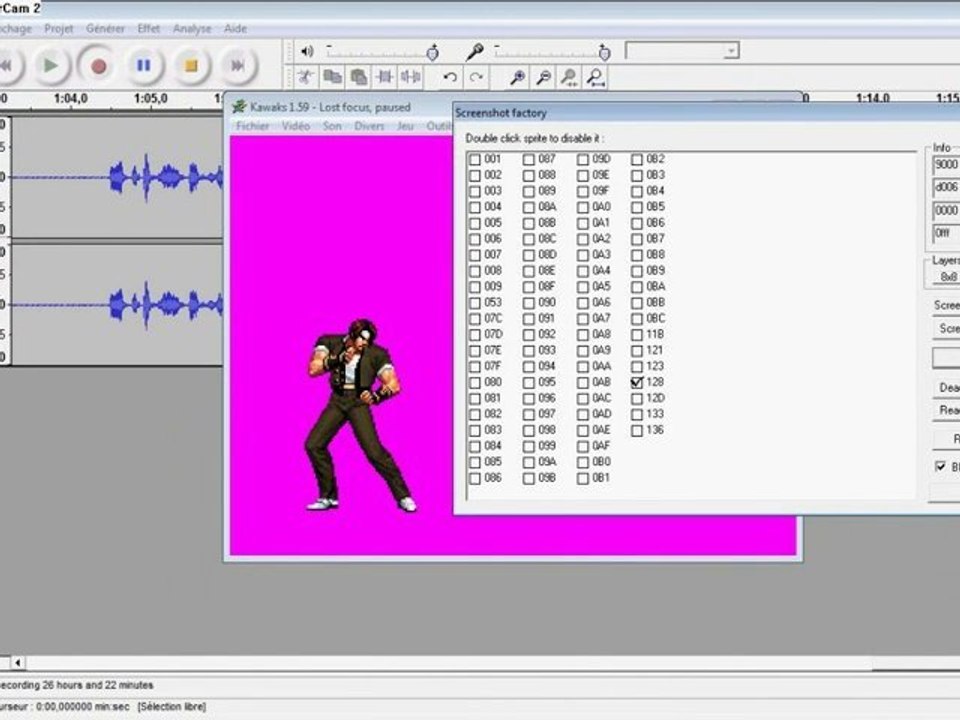This screenshot has height=720, width=960.
Task: Click the 1:04,0 mark on timeline ruler
Action: [70, 99]
